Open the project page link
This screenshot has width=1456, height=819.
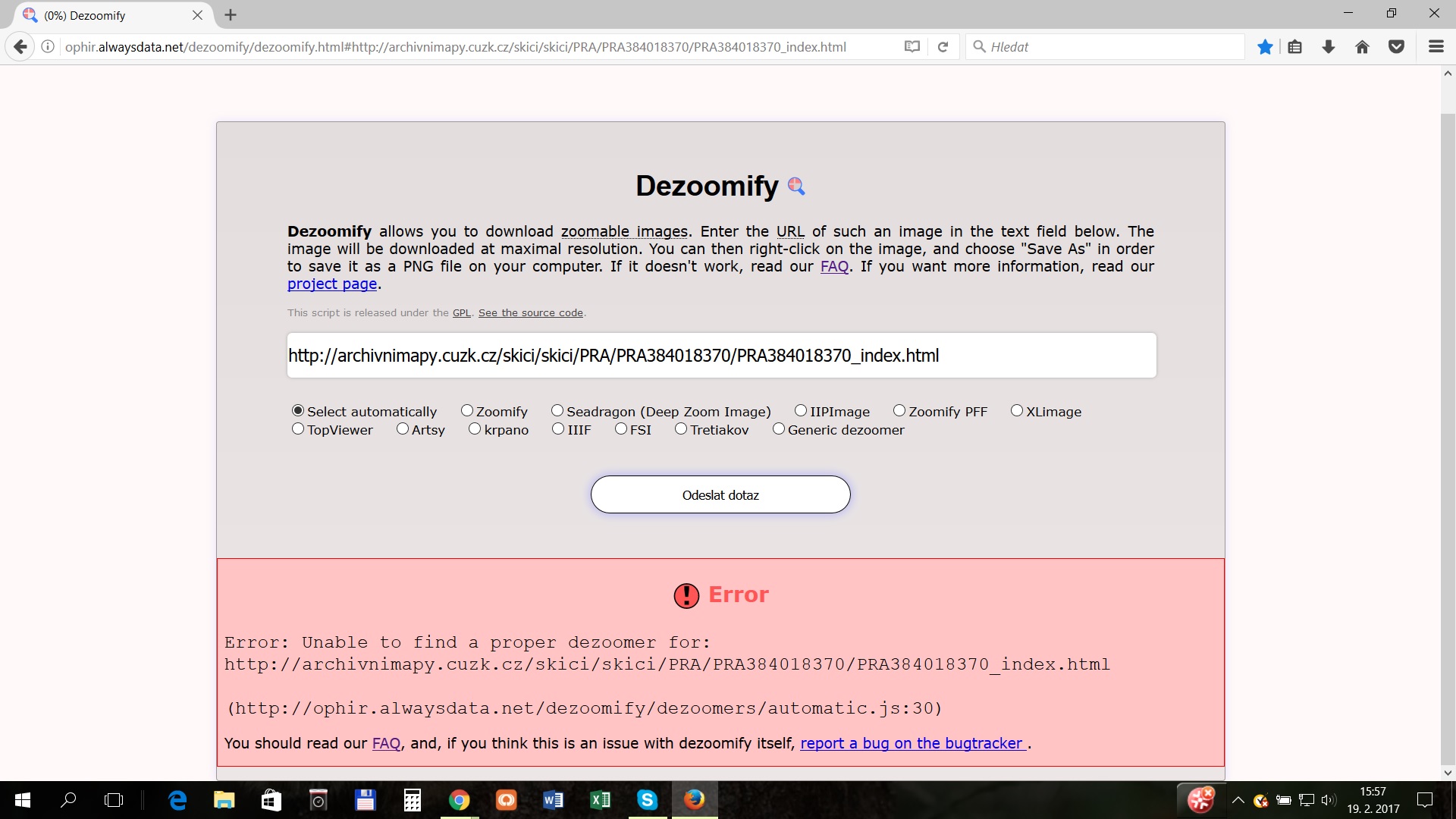331,284
